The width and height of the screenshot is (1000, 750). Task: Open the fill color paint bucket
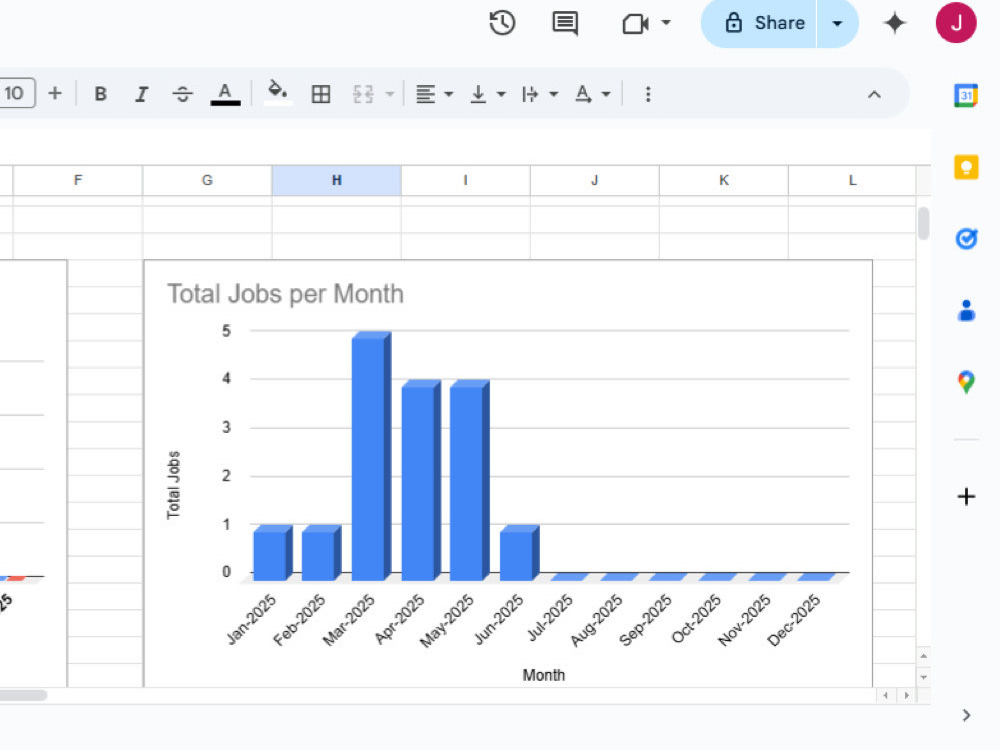coord(277,92)
